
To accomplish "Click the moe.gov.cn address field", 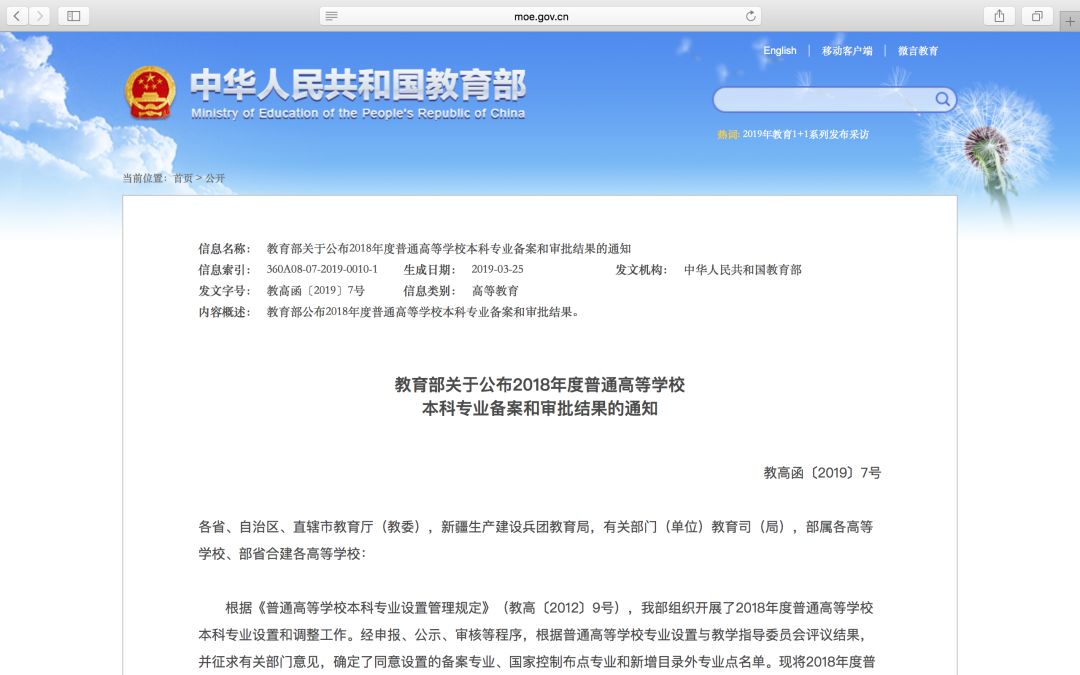I will [x=541, y=16].
